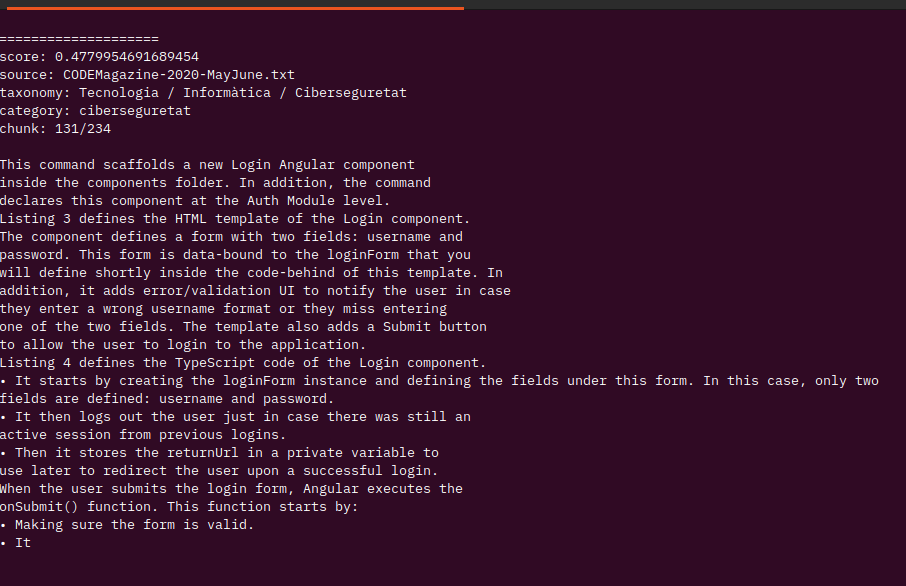906x586 pixels.
Task: Click the inactive tab area beside orange bar
Action: click(685, 4)
